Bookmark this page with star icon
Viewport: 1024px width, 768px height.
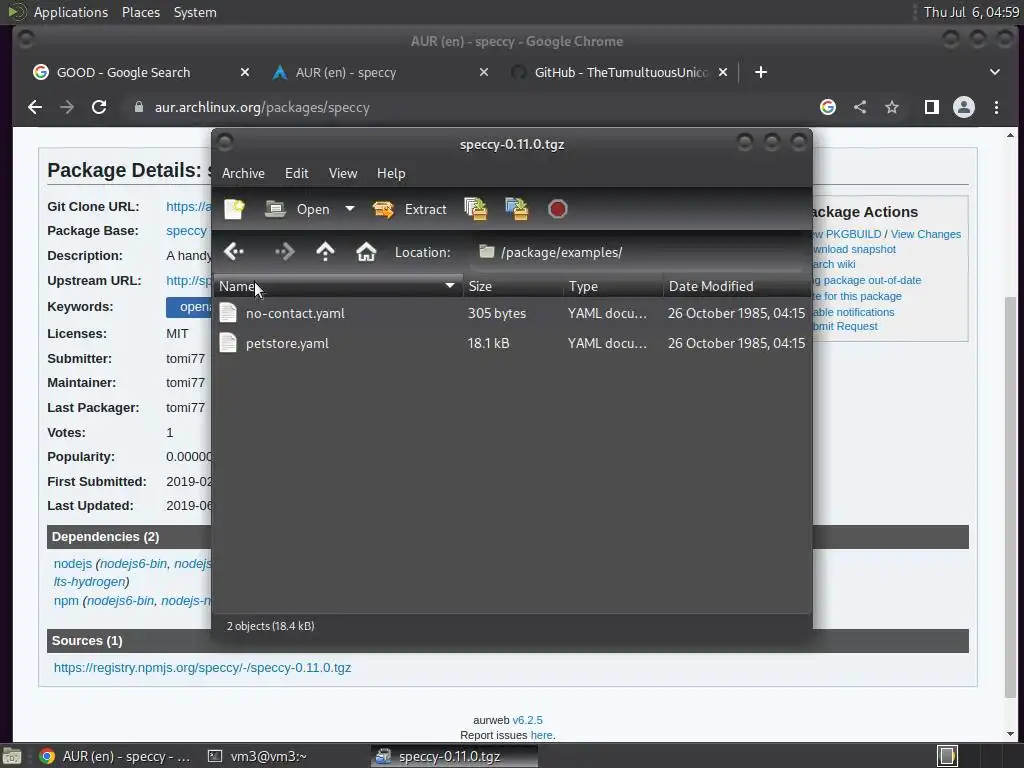pos(892,107)
